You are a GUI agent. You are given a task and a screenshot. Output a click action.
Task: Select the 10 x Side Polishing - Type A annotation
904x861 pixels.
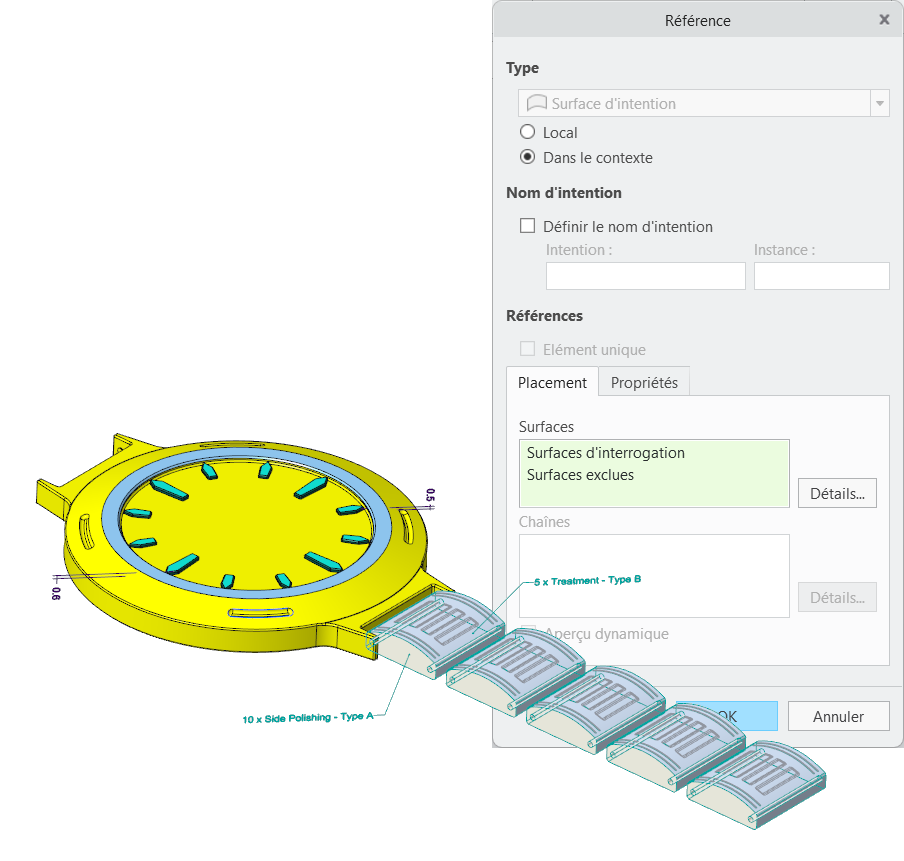pyautogui.click(x=308, y=717)
